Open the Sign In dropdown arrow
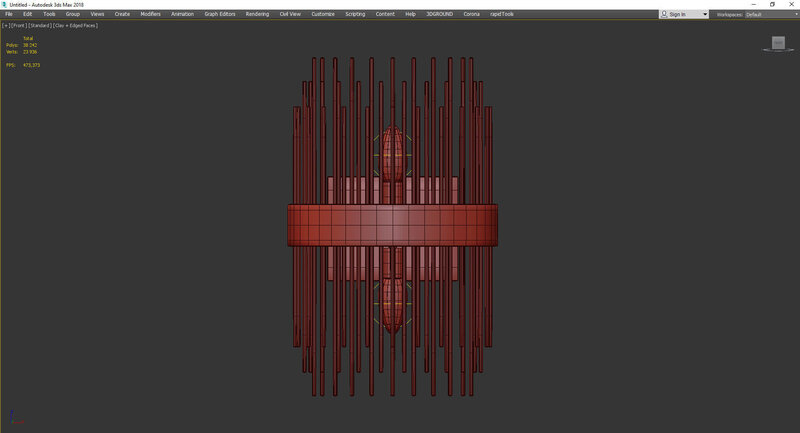 pyautogui.click(x=705, y=14)
